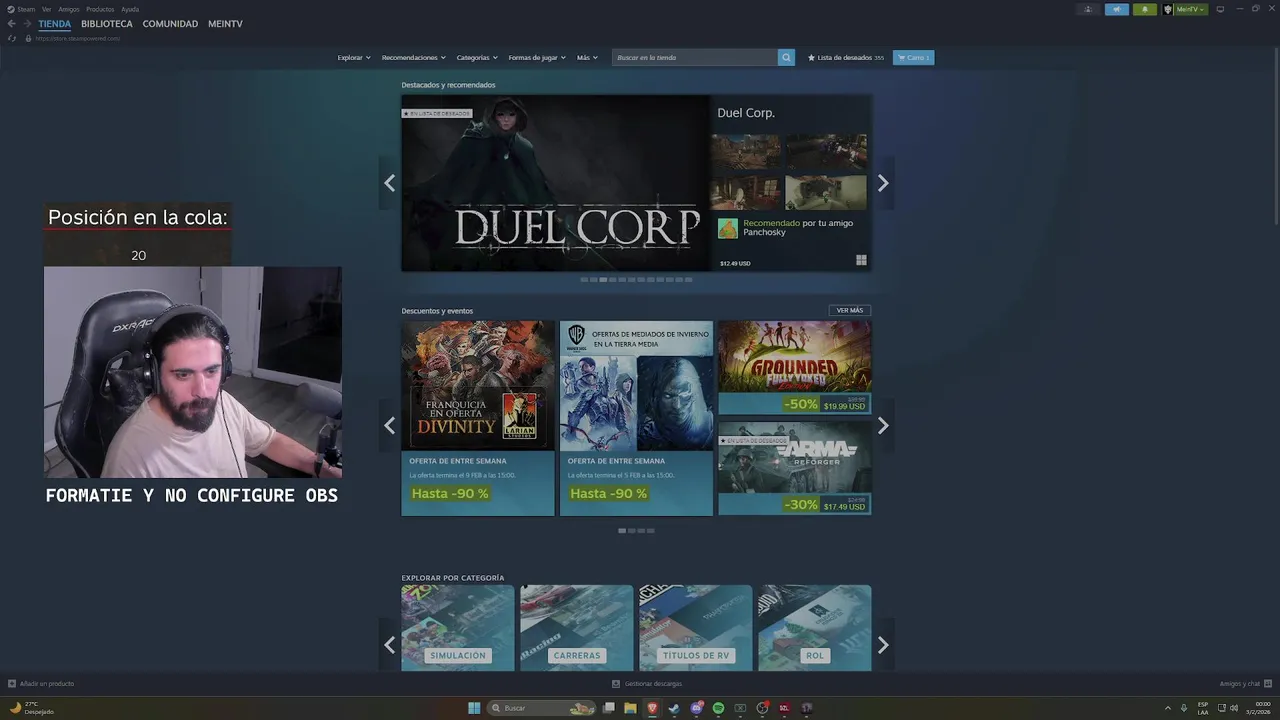Expand the Más dropdown

coord(587,58)
